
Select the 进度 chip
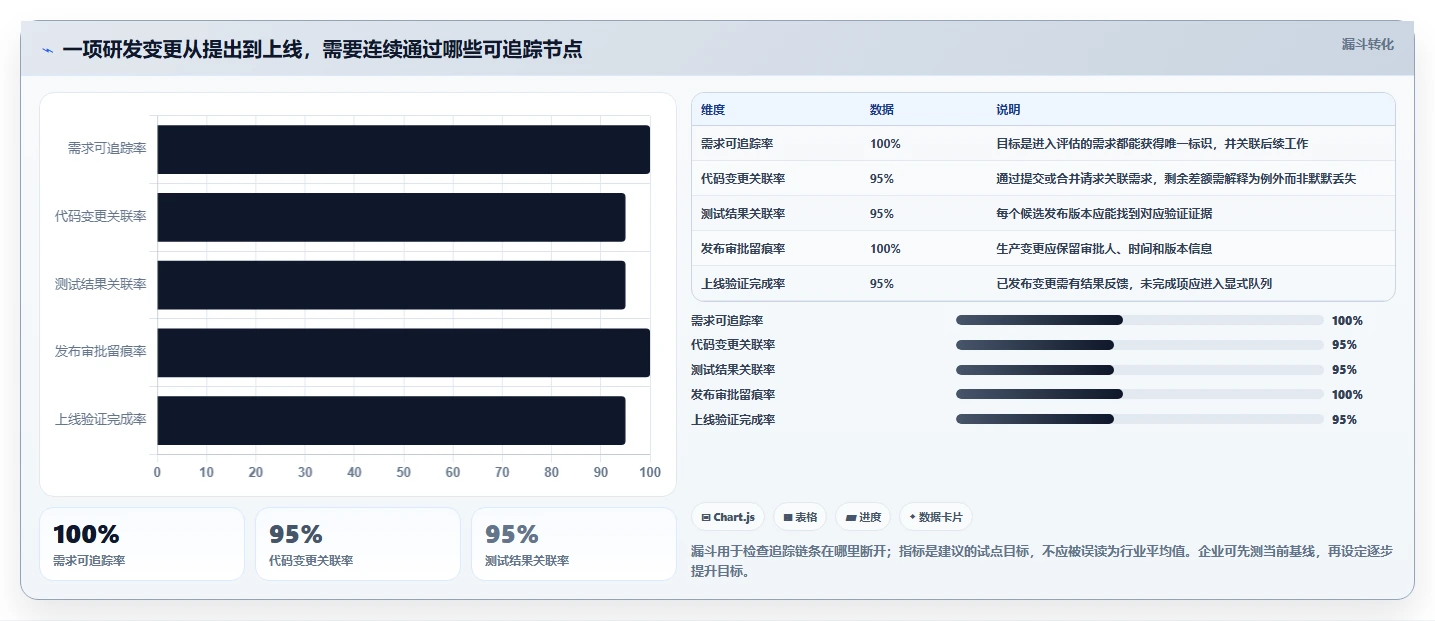pyautogui.click(x=863, y=517)
